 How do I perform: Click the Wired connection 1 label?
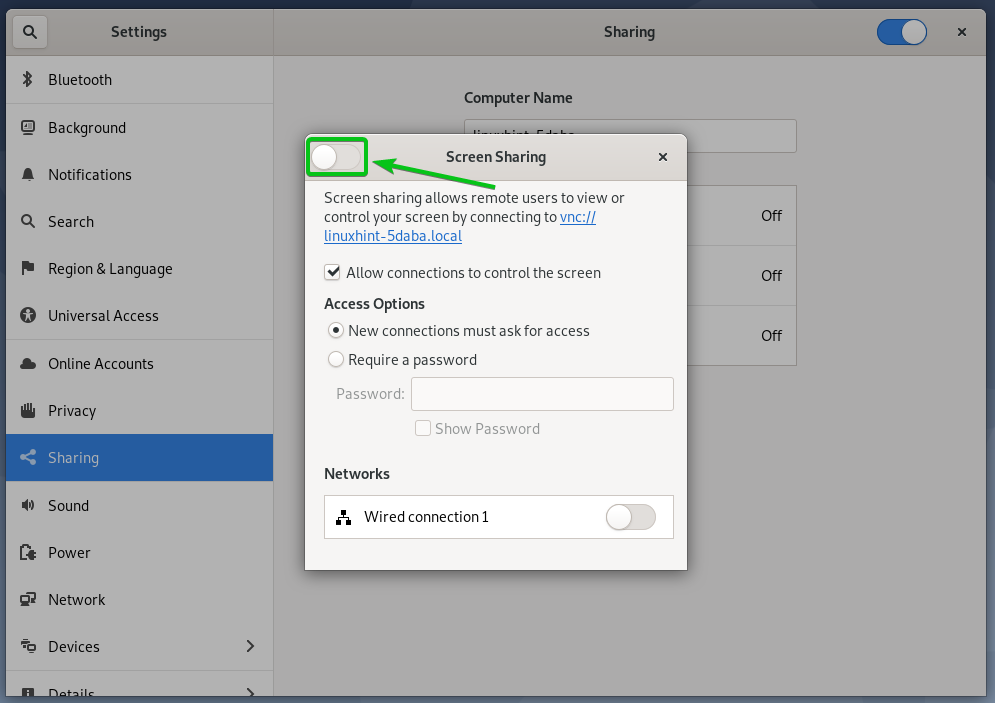426,517
